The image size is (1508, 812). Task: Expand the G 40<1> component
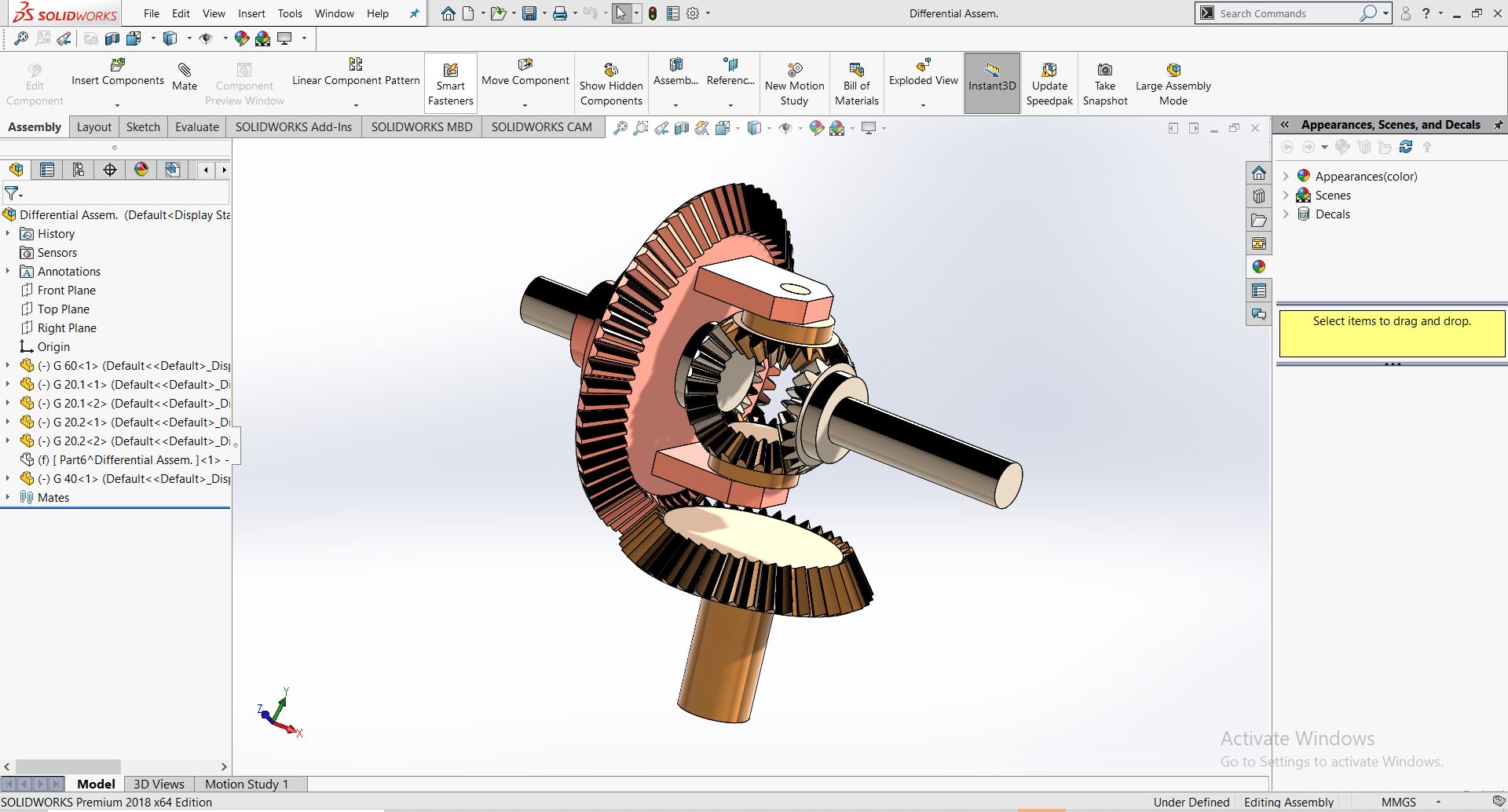click(x=8, y=478)
